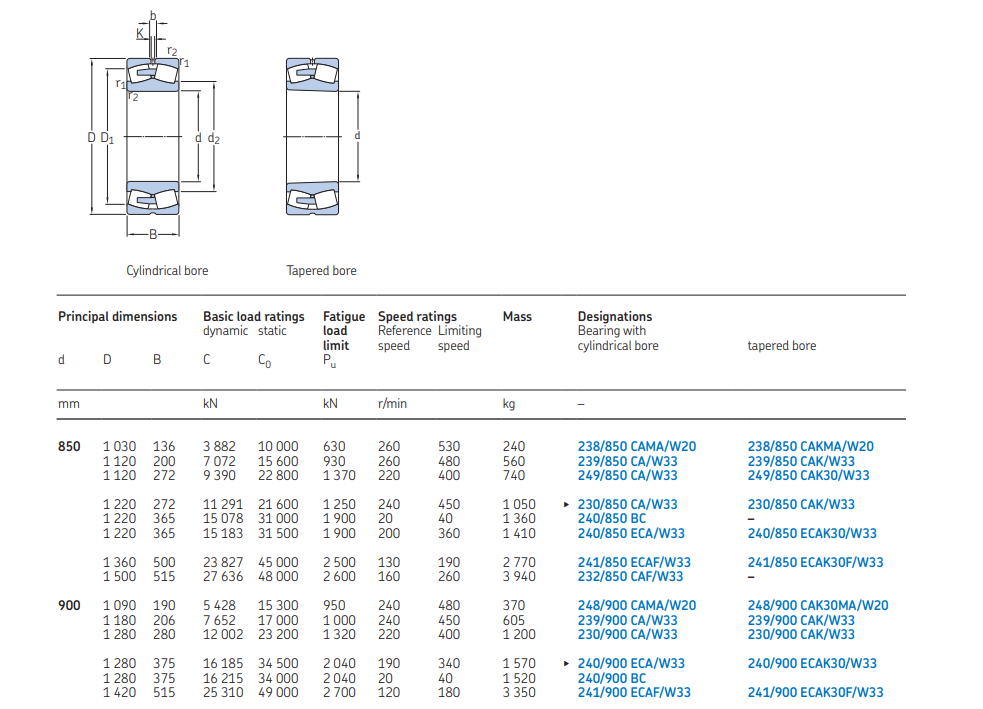
Task: Select the mass value 3 940
Action: click(518, 576)
